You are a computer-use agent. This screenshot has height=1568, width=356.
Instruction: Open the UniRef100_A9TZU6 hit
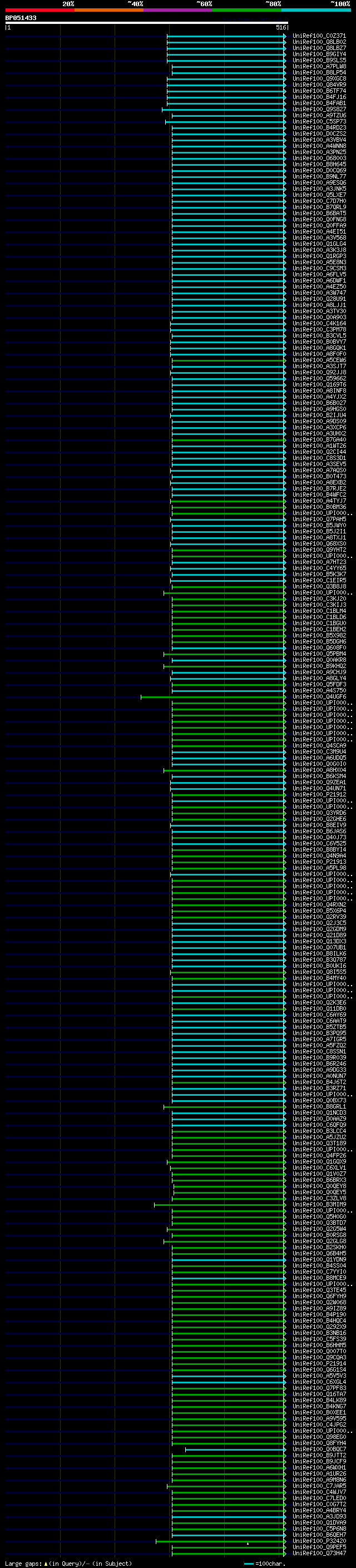click(x=319, y=116)
